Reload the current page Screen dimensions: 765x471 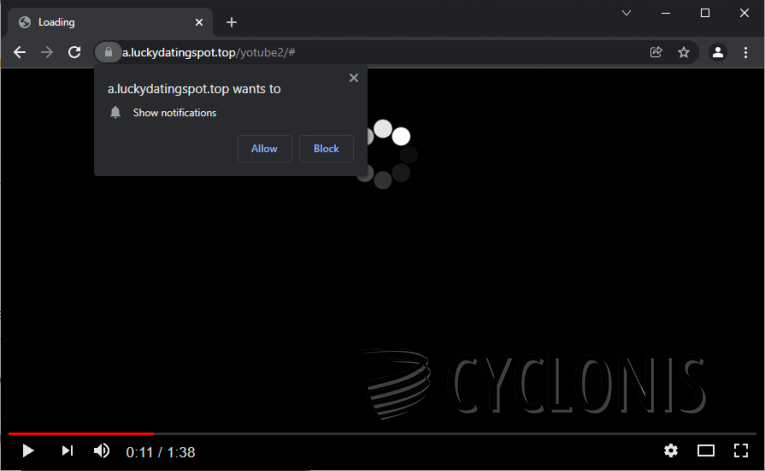[x=74, y=52]
